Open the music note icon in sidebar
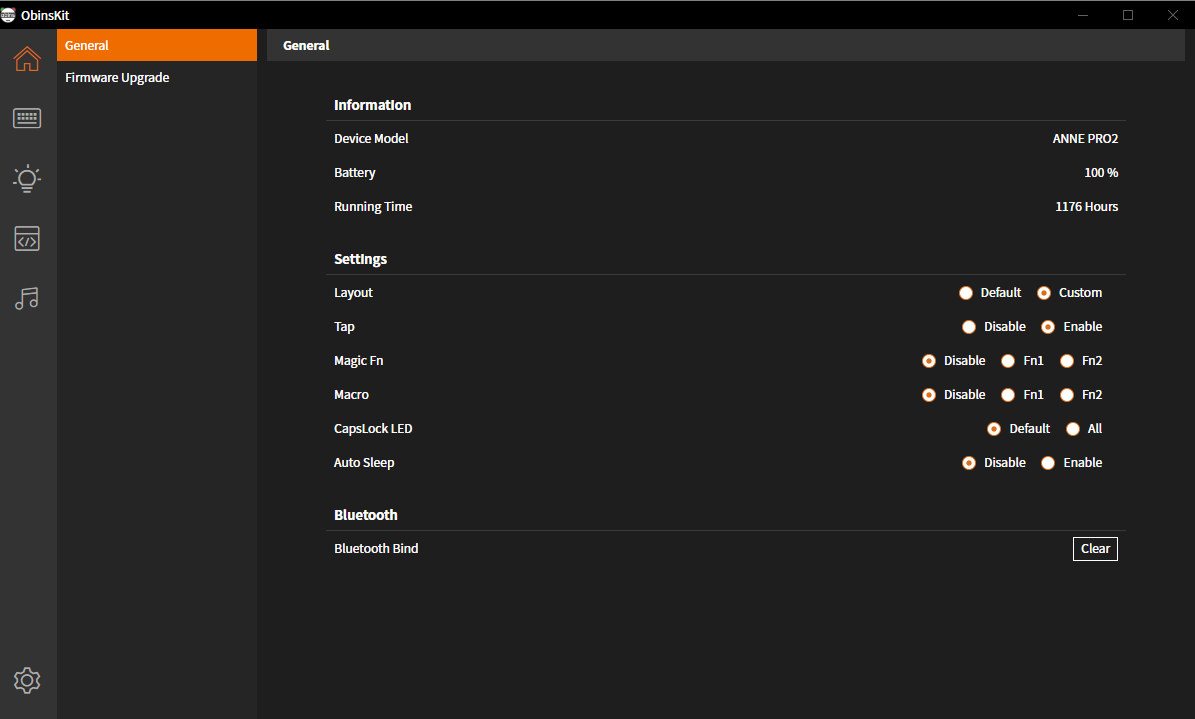 pos(27,298)
